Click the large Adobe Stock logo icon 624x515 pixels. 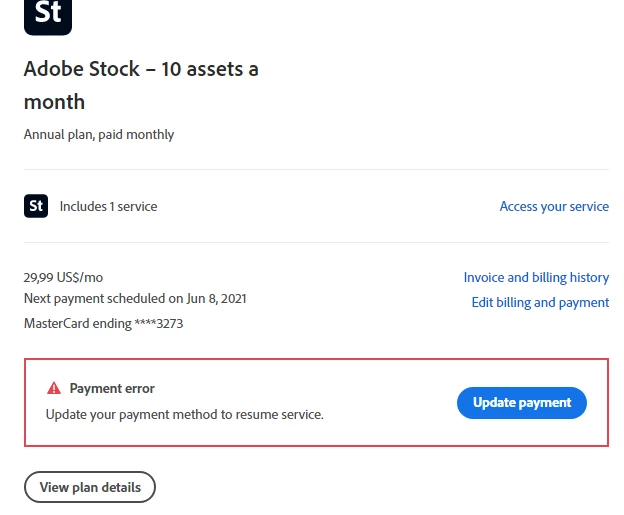tap(47, 14)
